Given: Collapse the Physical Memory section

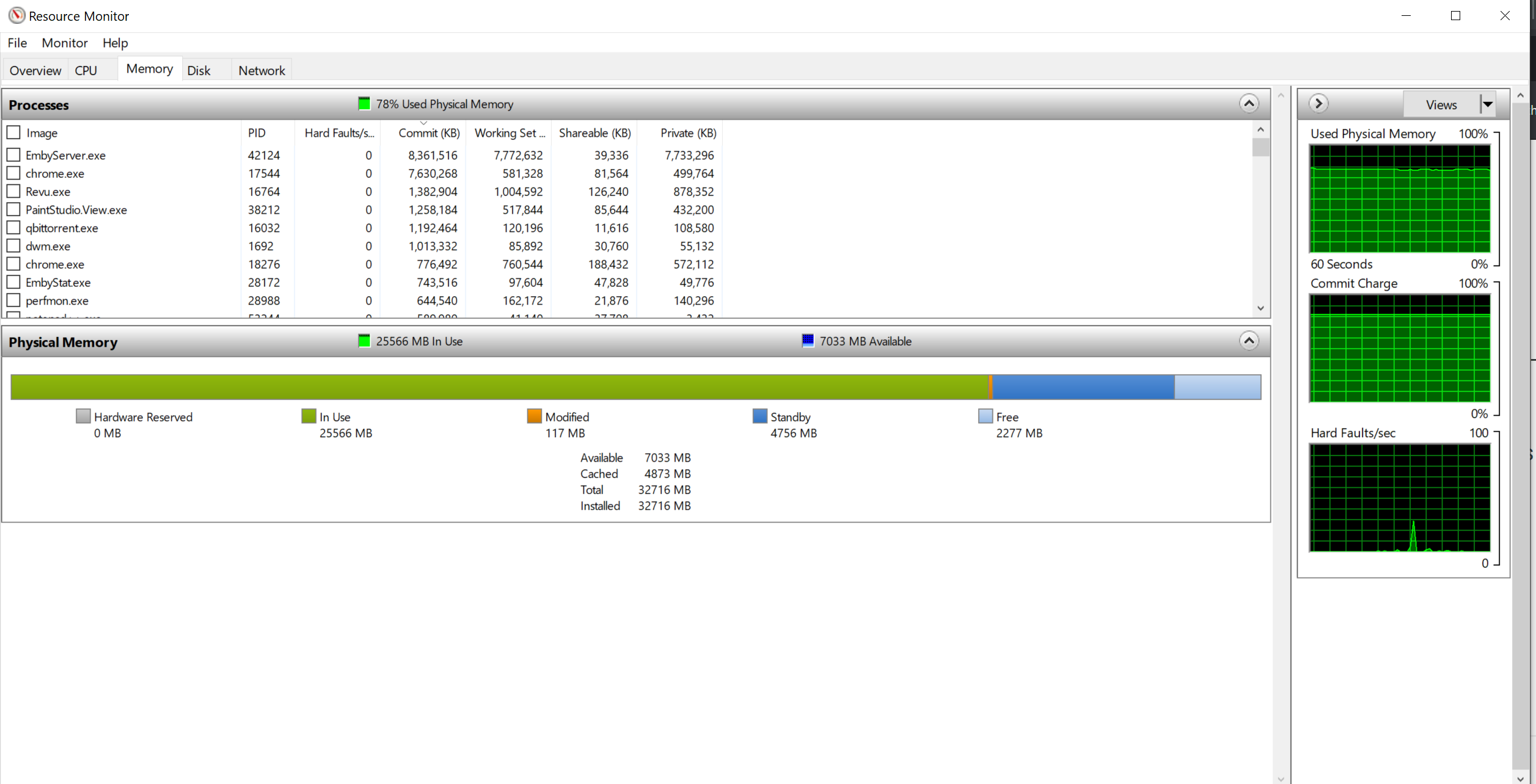Looking at the screenshot, I should tap(1249, 341).
